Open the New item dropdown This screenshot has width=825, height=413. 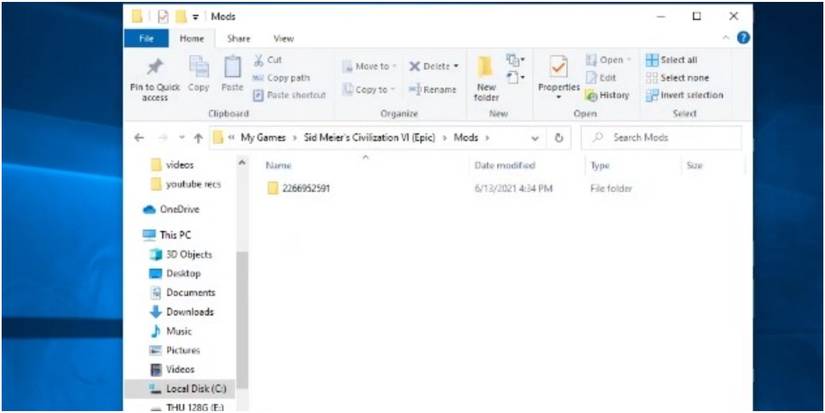coord(515,59)
